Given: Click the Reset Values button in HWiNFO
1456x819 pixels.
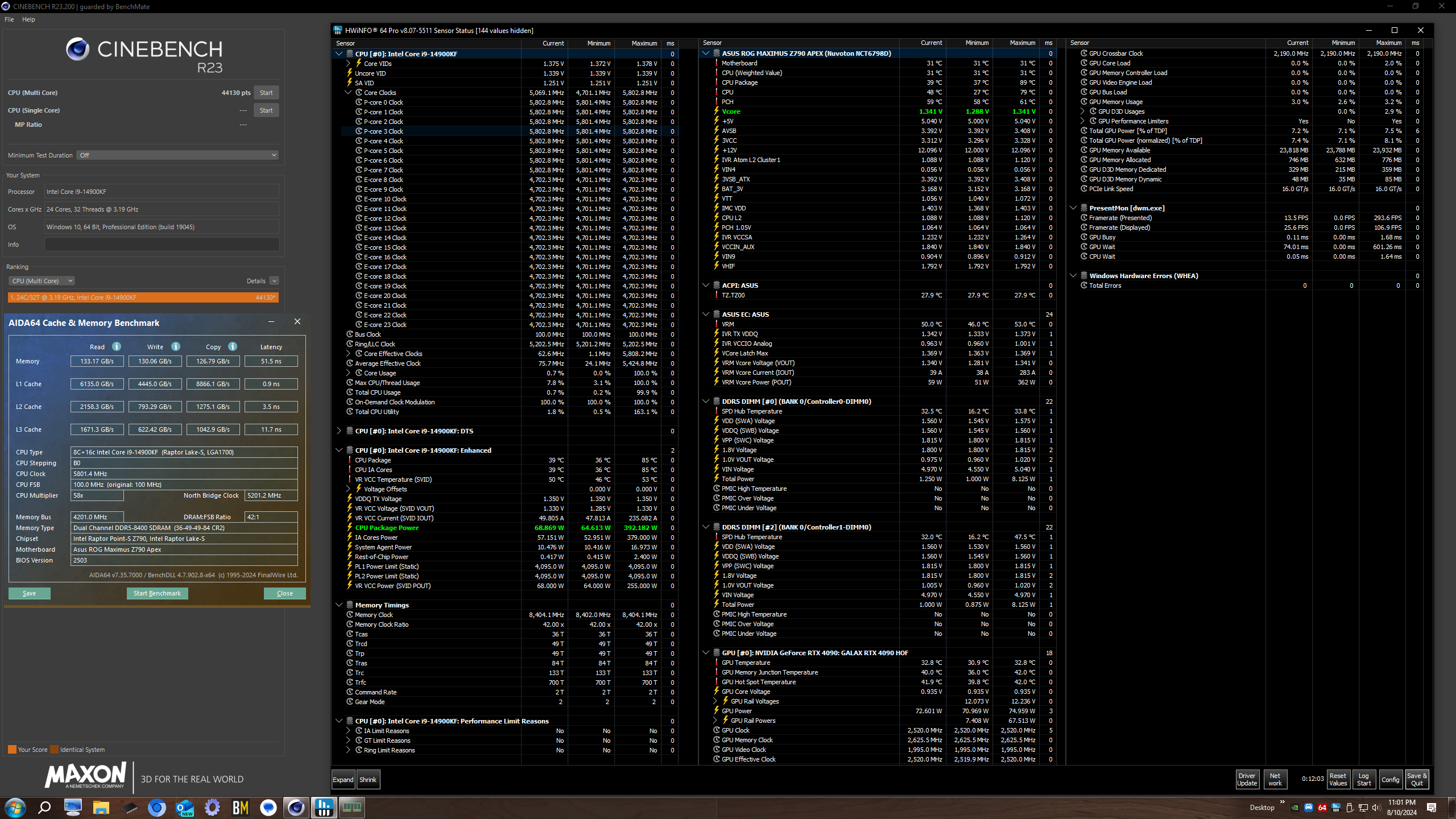Looking at the screenshot, I should (1338, 779).
